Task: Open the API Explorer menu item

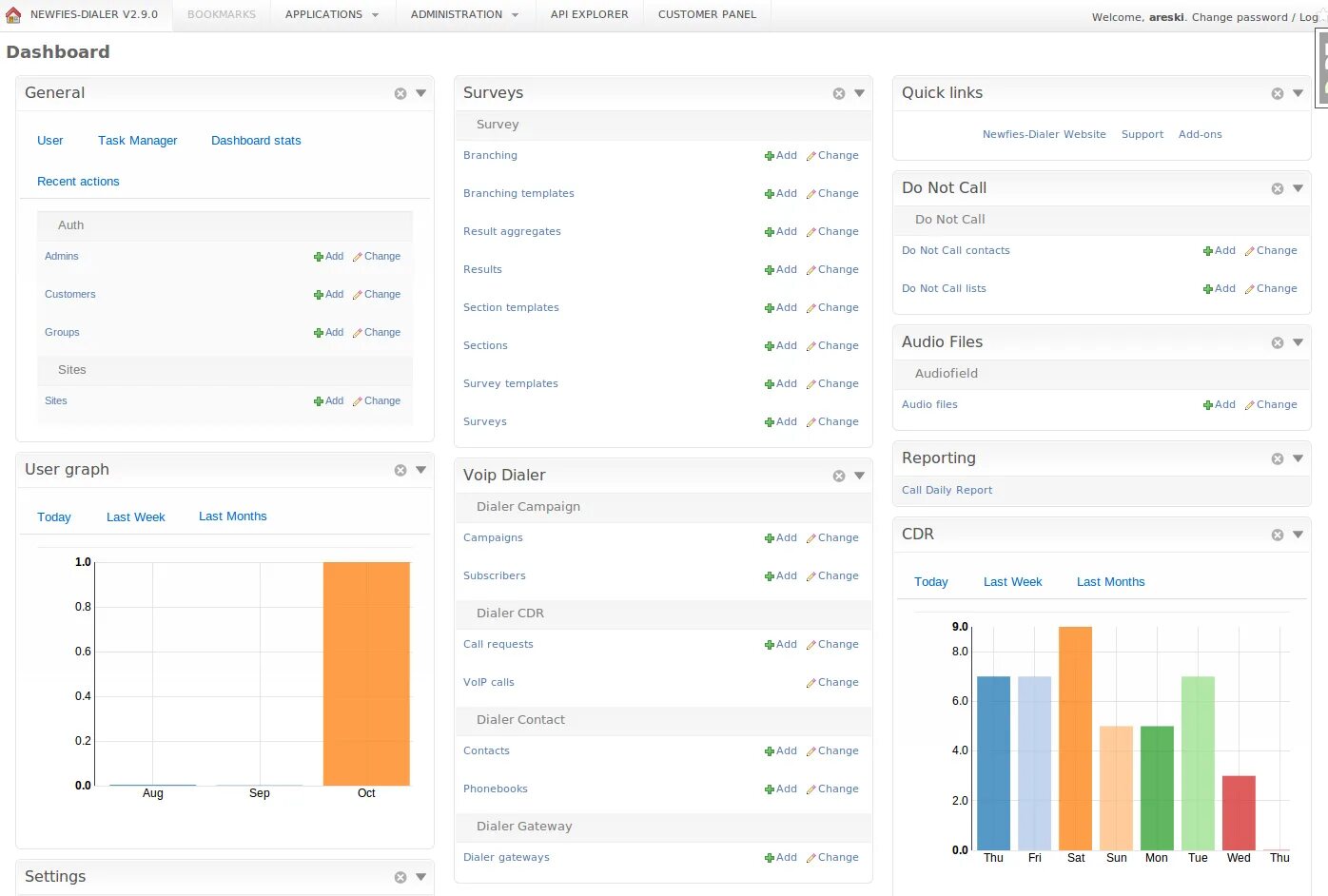Action: coord(590,15)
